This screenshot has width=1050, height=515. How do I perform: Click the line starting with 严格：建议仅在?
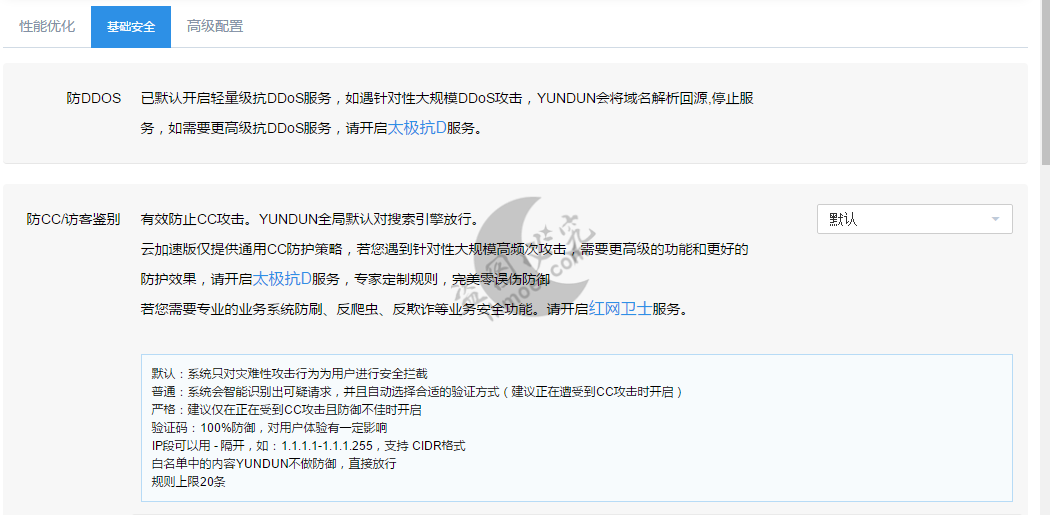point(286,409)
